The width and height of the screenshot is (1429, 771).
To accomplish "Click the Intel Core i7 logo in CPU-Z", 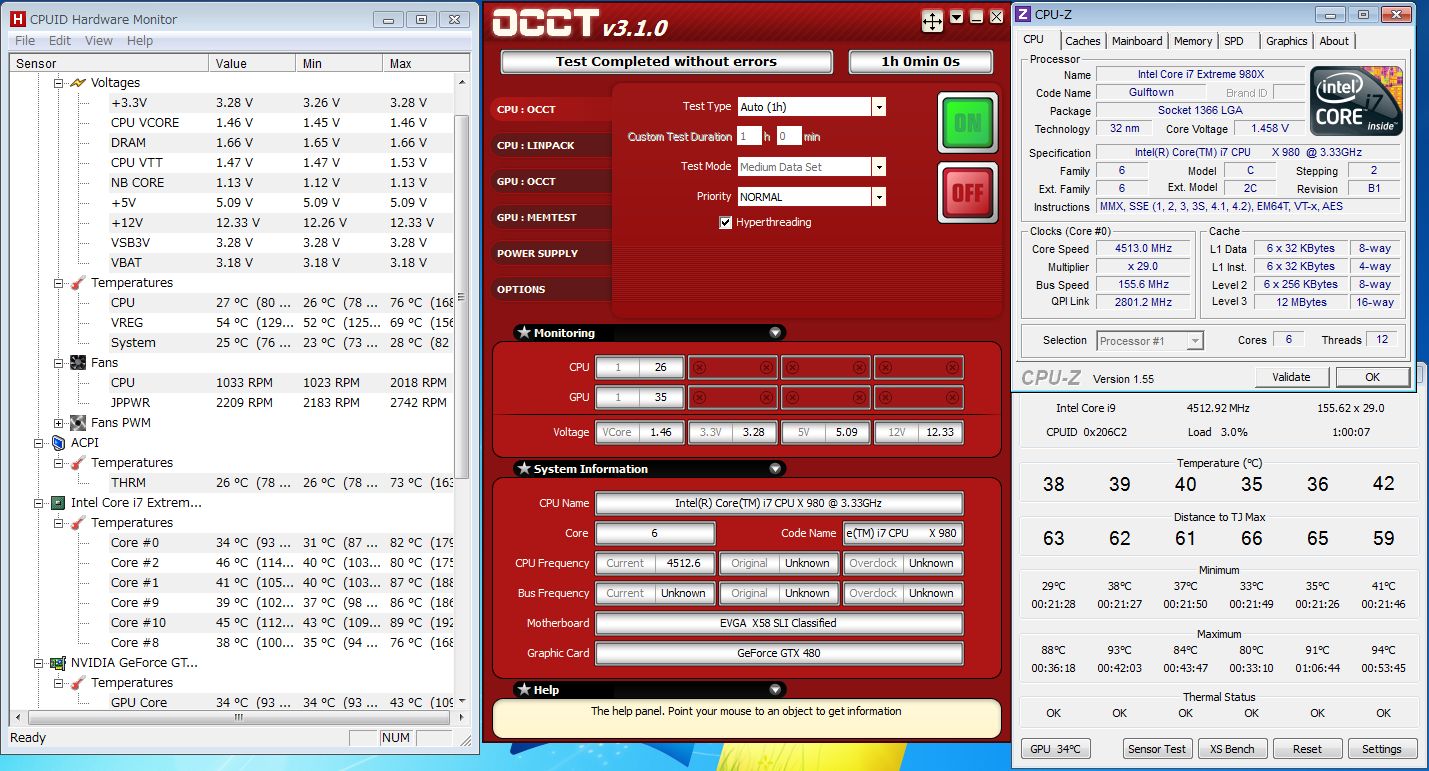I will tap(1356, 101).
